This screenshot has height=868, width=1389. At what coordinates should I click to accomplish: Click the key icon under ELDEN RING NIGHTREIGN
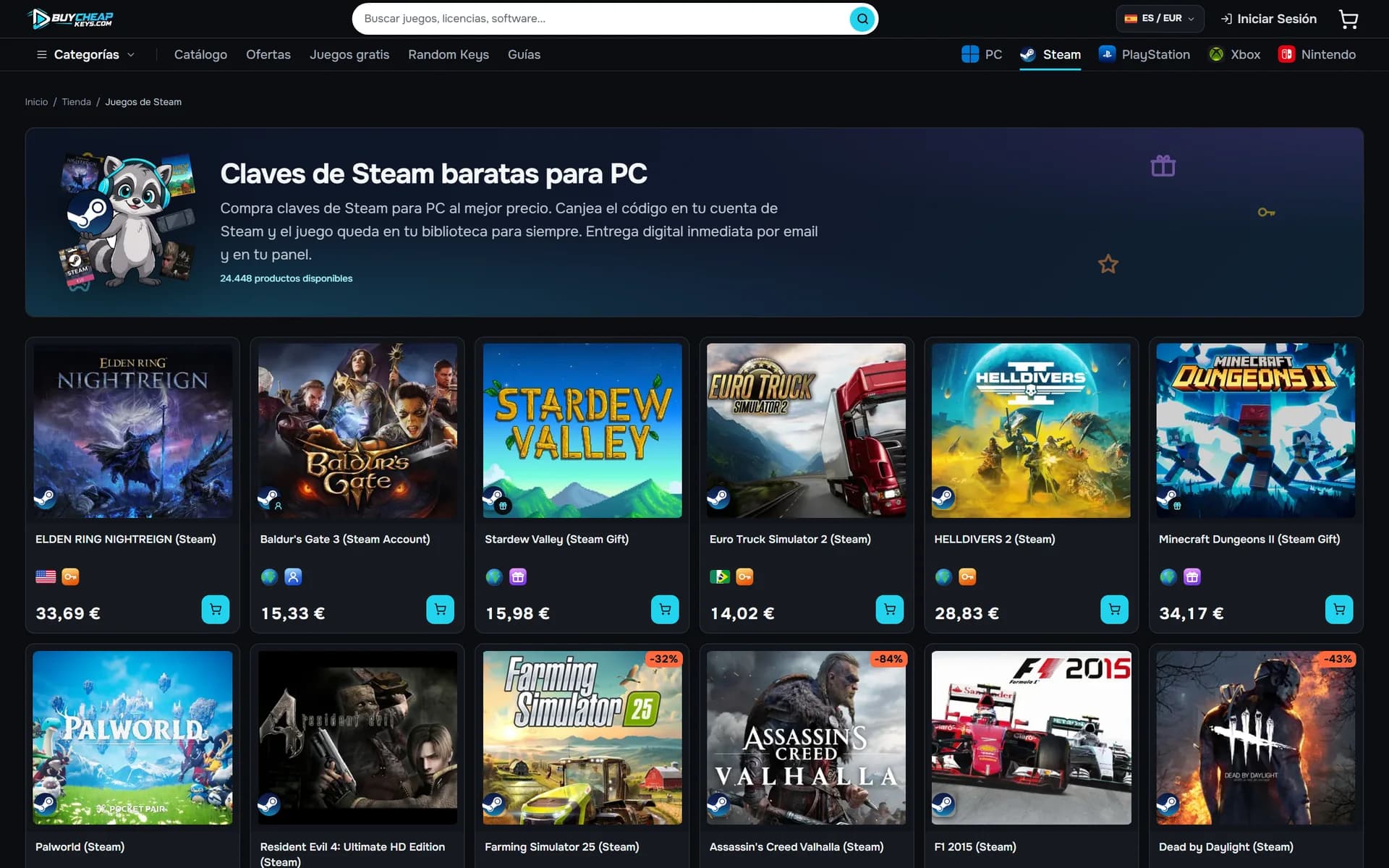click(x=70, y=576)
